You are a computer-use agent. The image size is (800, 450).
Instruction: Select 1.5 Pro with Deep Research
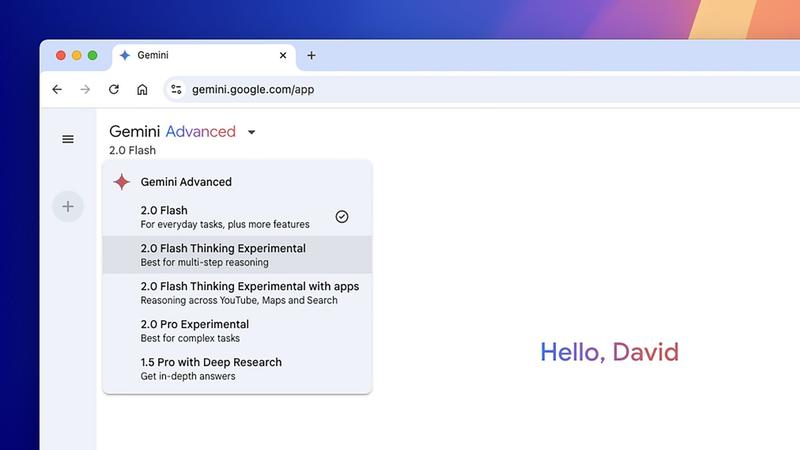coord(237,368)
